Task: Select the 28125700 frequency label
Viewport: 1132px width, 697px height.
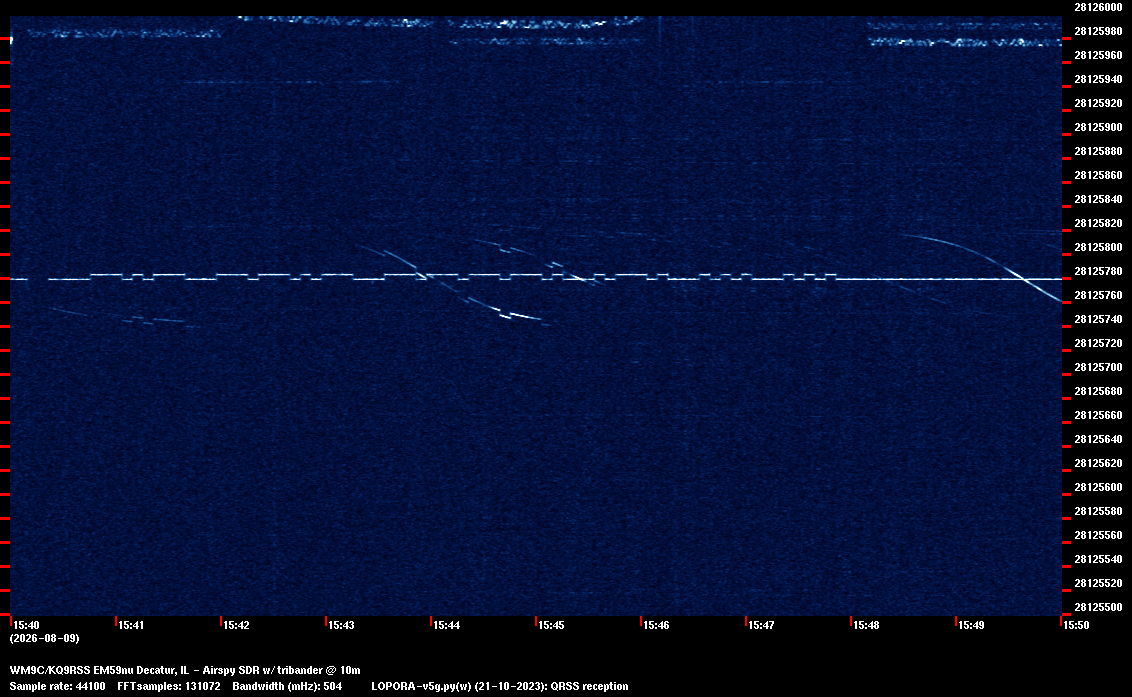Action: point(1098,367)
